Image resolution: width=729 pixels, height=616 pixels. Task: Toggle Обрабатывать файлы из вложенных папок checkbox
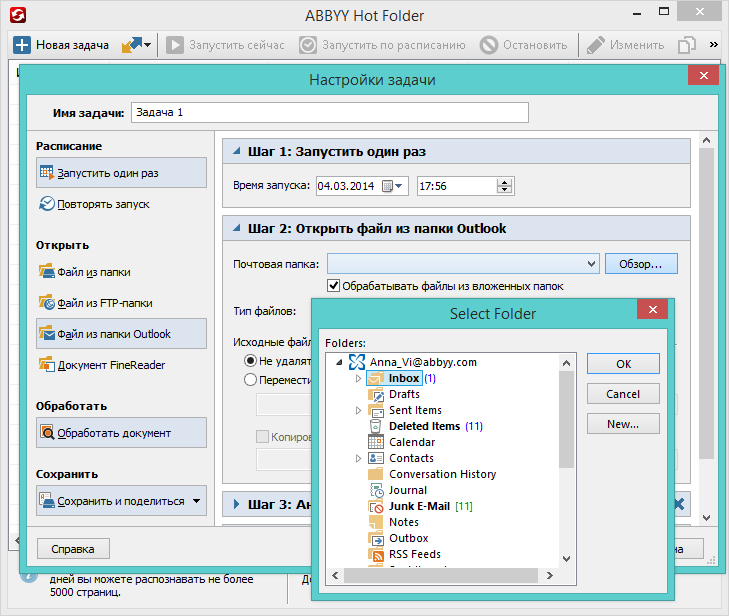tap(333, 285)
